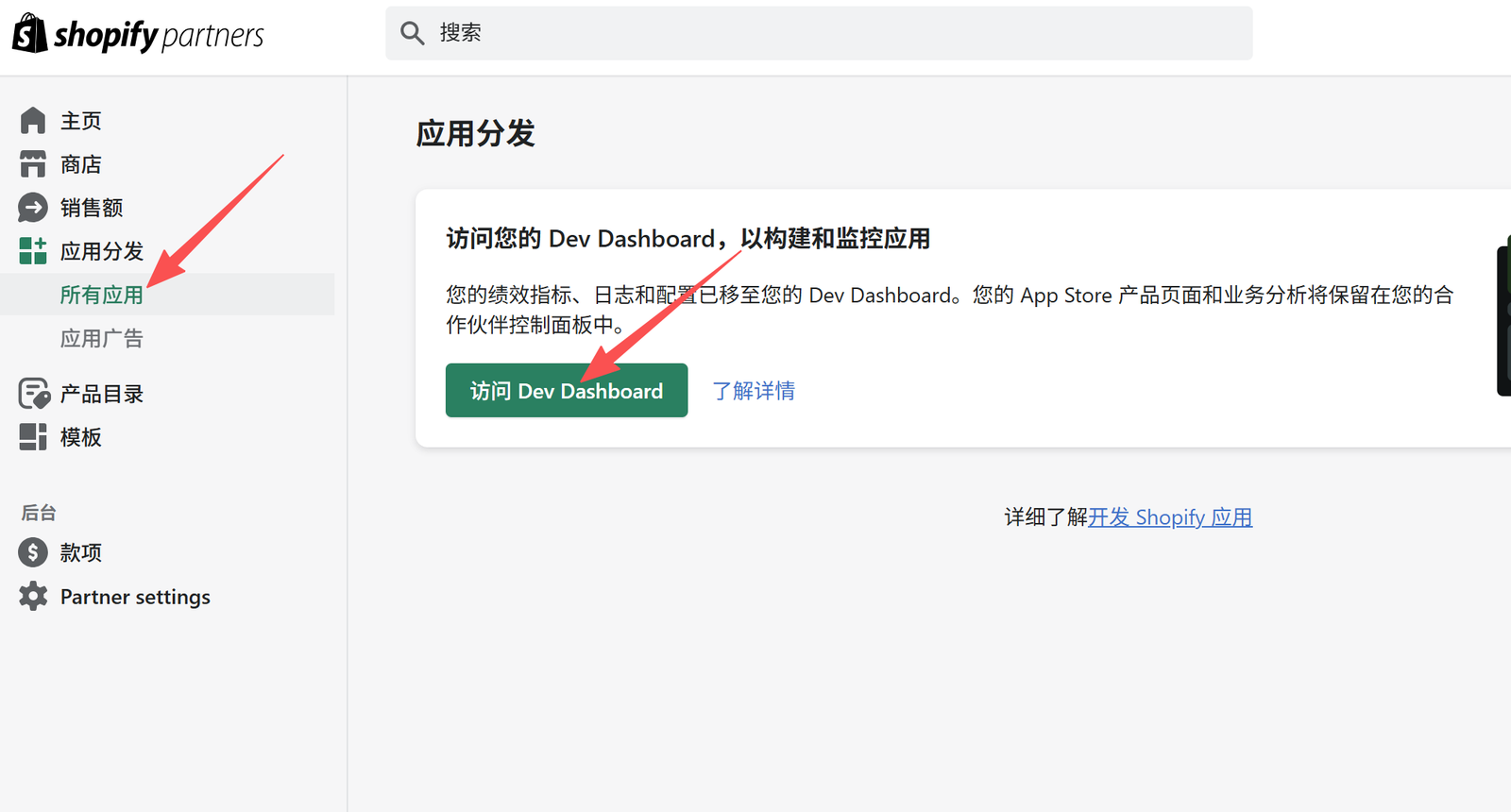Click the 应用分发 page heading
The width and height of the screenshot is (1511, 812).
[476, 133]
